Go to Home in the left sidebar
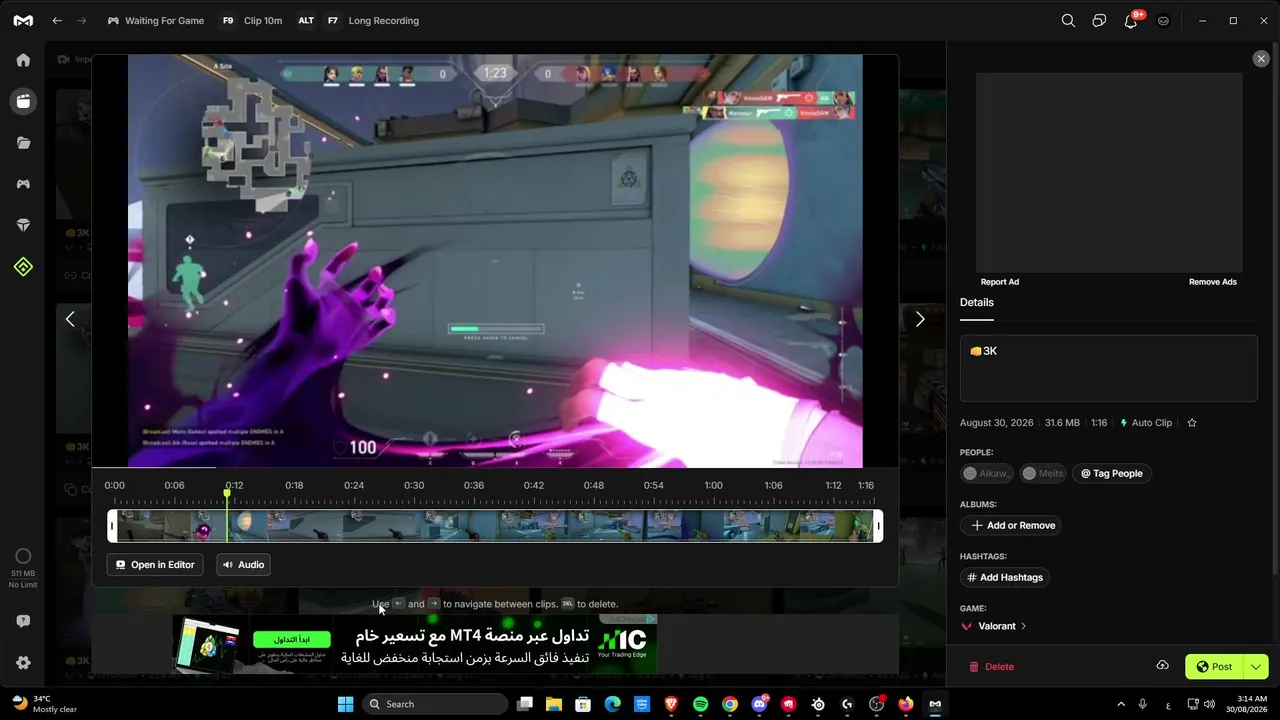This screenshot has height=720, width=1280. click(x=23, y=60)
